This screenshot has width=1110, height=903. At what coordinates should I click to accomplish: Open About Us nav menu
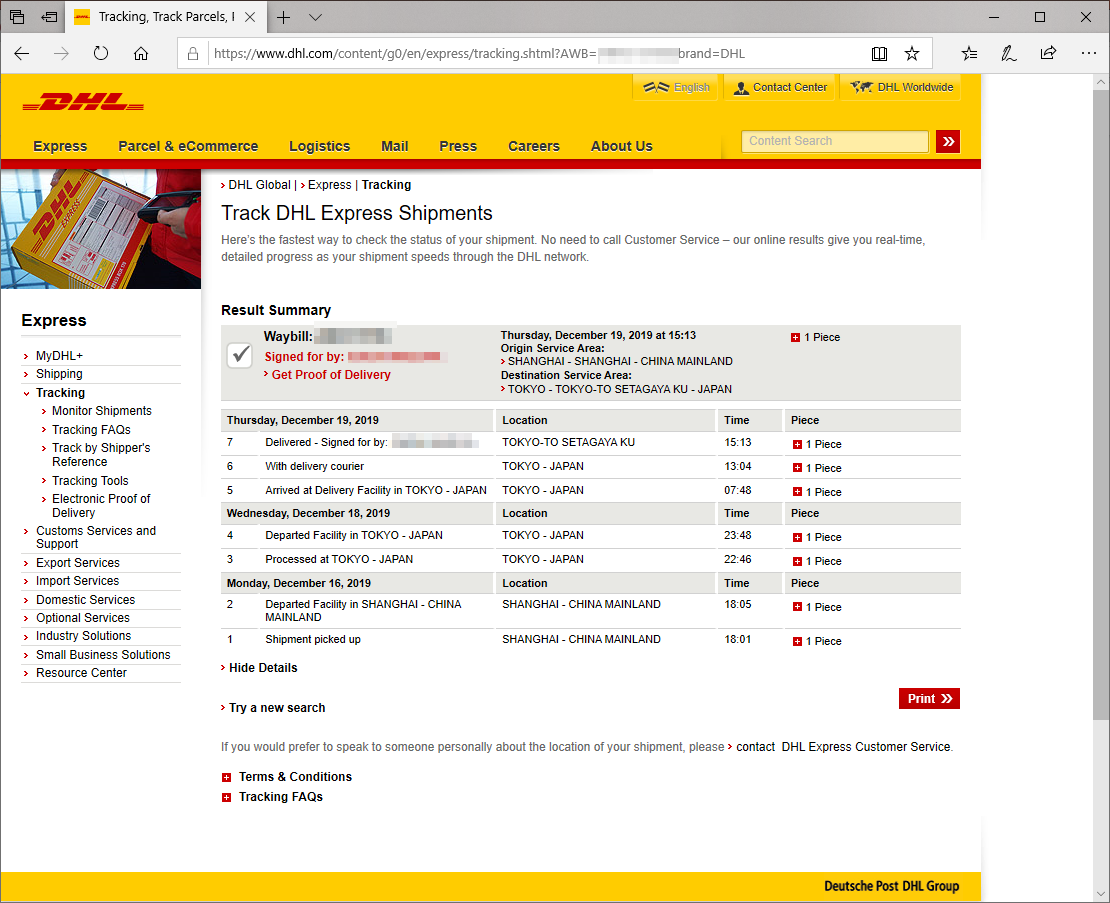point(622,146)
